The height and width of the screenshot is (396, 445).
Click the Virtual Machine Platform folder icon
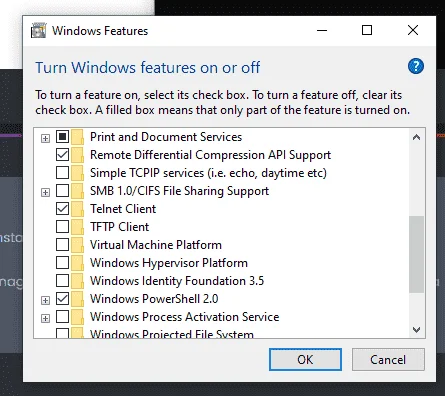pos(78,245)
